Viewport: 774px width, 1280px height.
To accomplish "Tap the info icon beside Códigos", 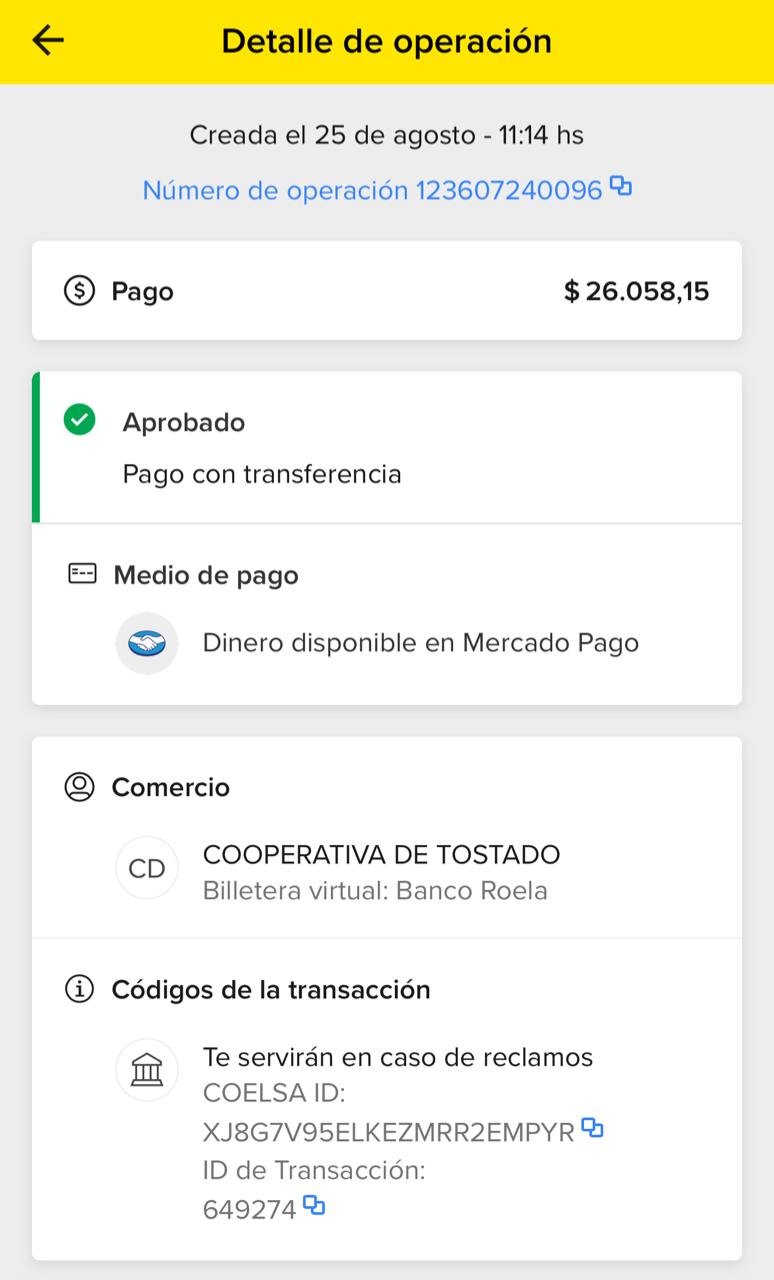I will tap(79, 989).
